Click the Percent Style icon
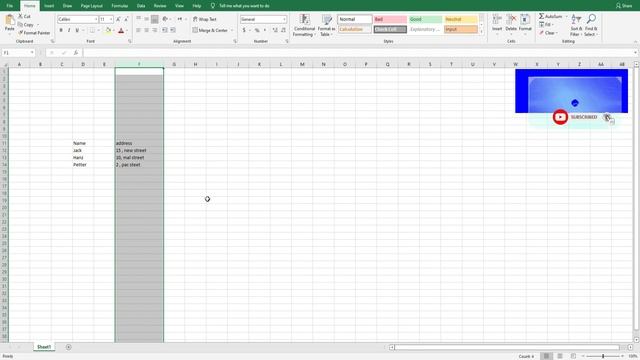The width and height of the screenshot is (640, 360). pyautogui.click(x=257, y=30)
